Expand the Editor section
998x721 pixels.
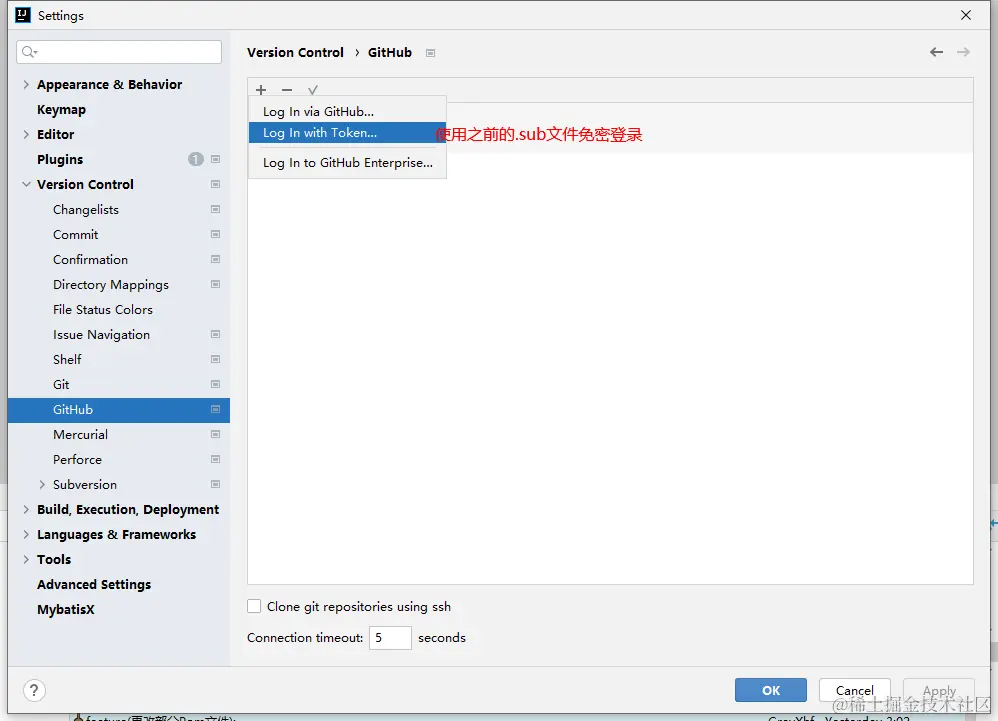(26, 134)
